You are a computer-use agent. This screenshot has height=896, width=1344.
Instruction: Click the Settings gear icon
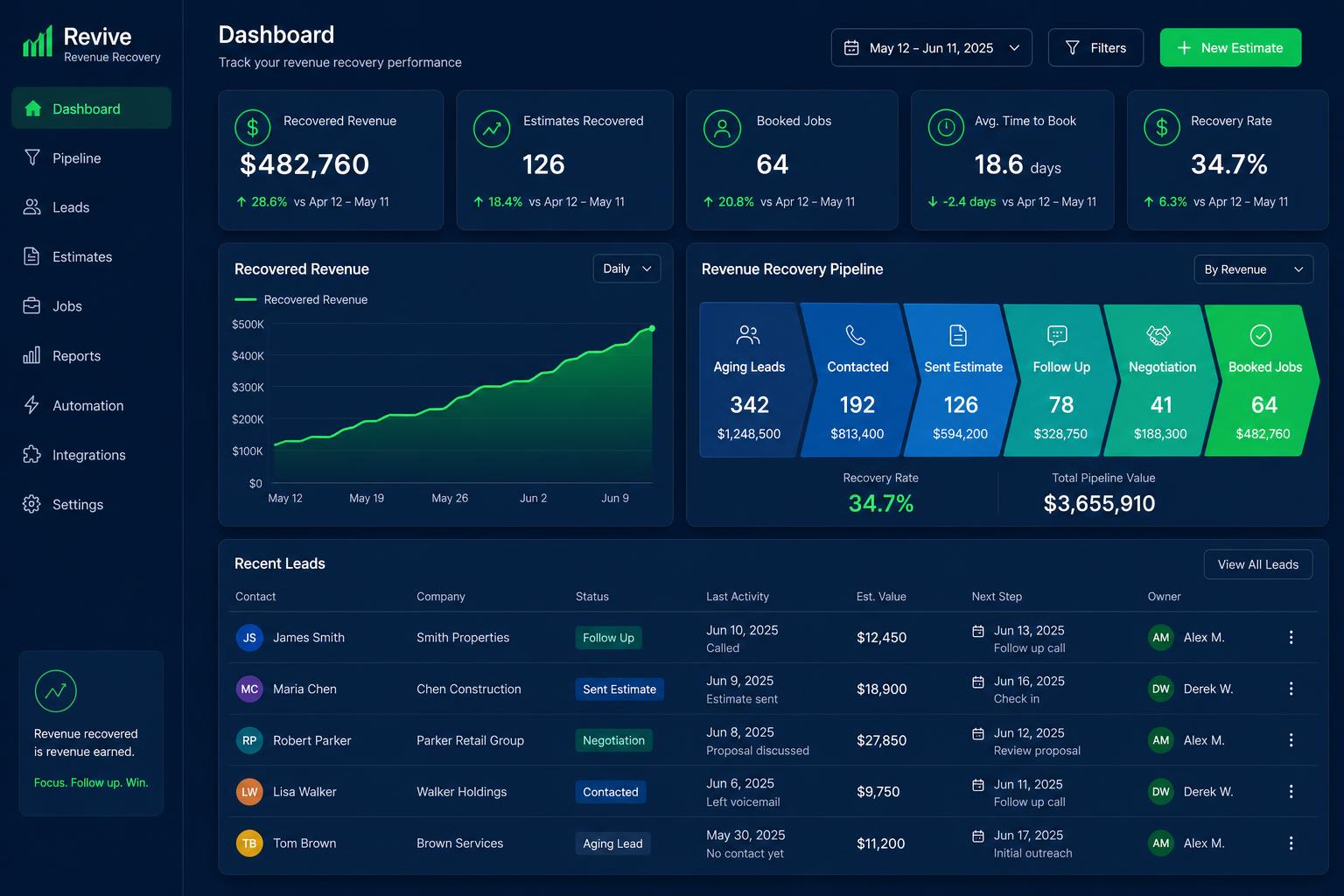click(31, 504)
